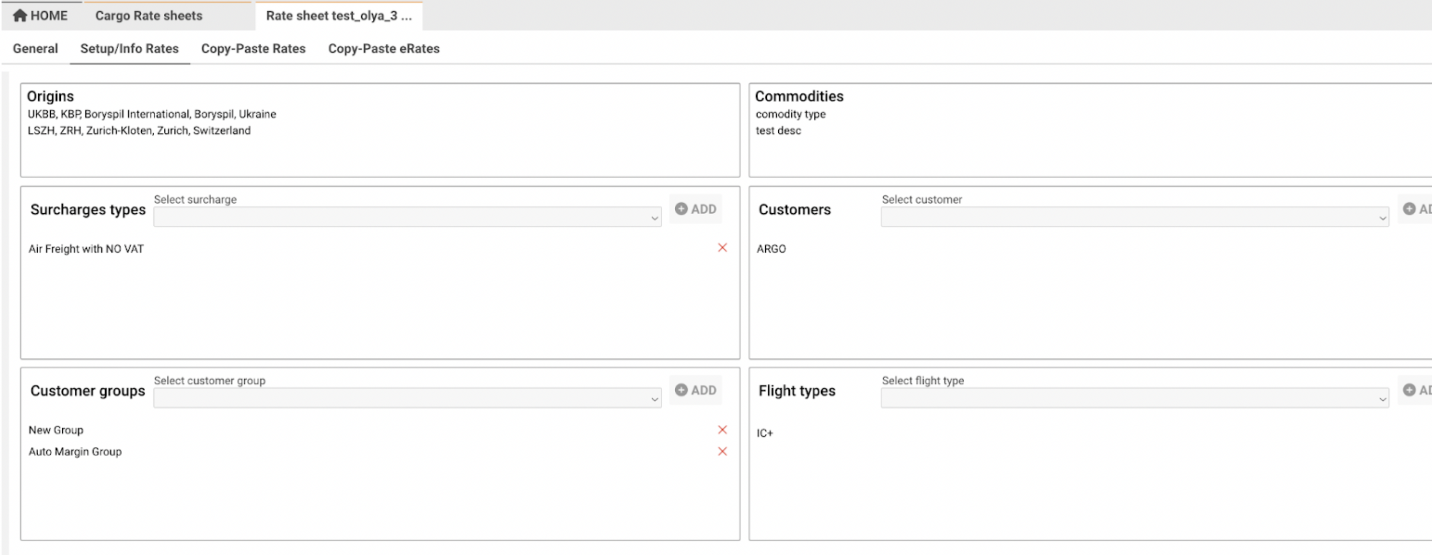Switch to Cargo Rate sheets tab

pos(148,16)
